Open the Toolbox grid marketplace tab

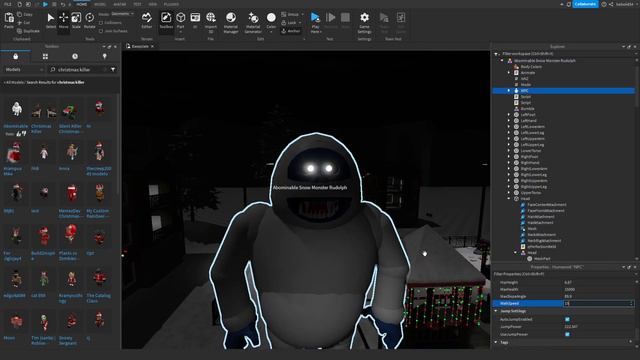click(45, 56)
